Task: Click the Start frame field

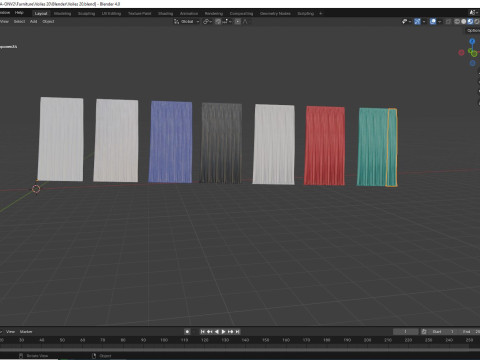Action: click(444, 332)
